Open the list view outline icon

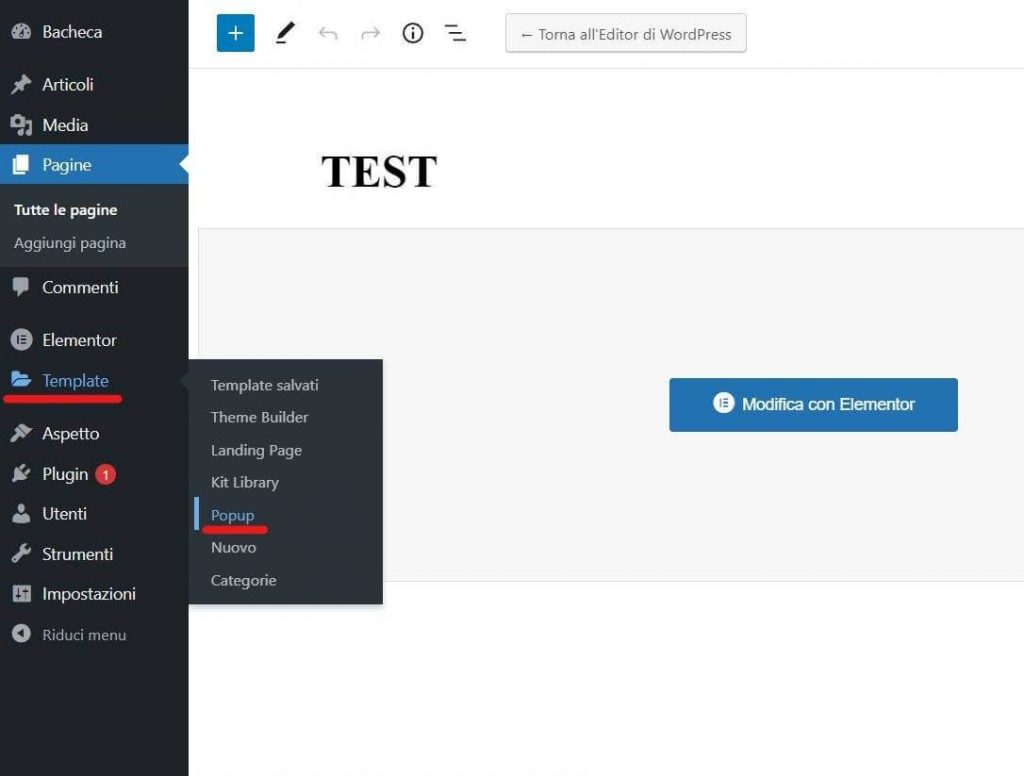[x=456, y=33]
